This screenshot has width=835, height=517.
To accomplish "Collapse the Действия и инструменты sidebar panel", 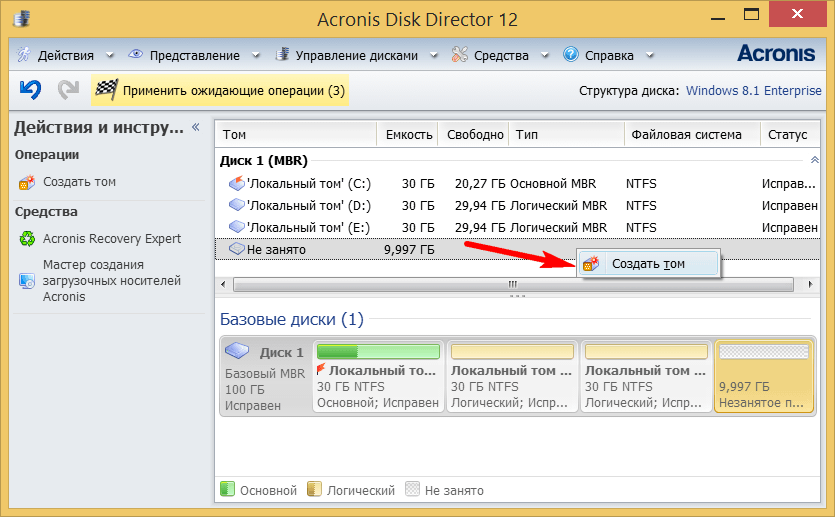I will tap(196, 127).
